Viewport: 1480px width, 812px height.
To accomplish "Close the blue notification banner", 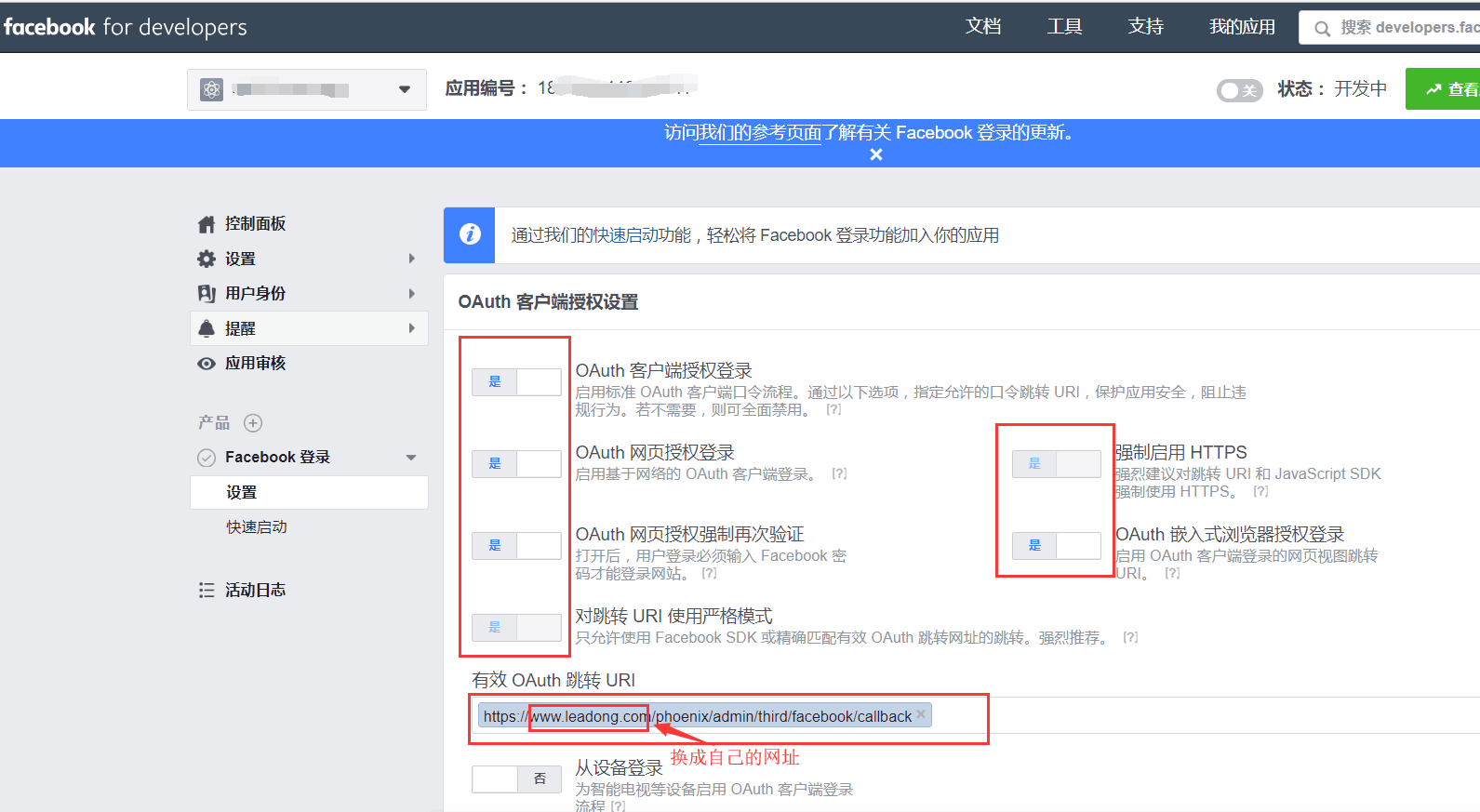I will [875, 154].
